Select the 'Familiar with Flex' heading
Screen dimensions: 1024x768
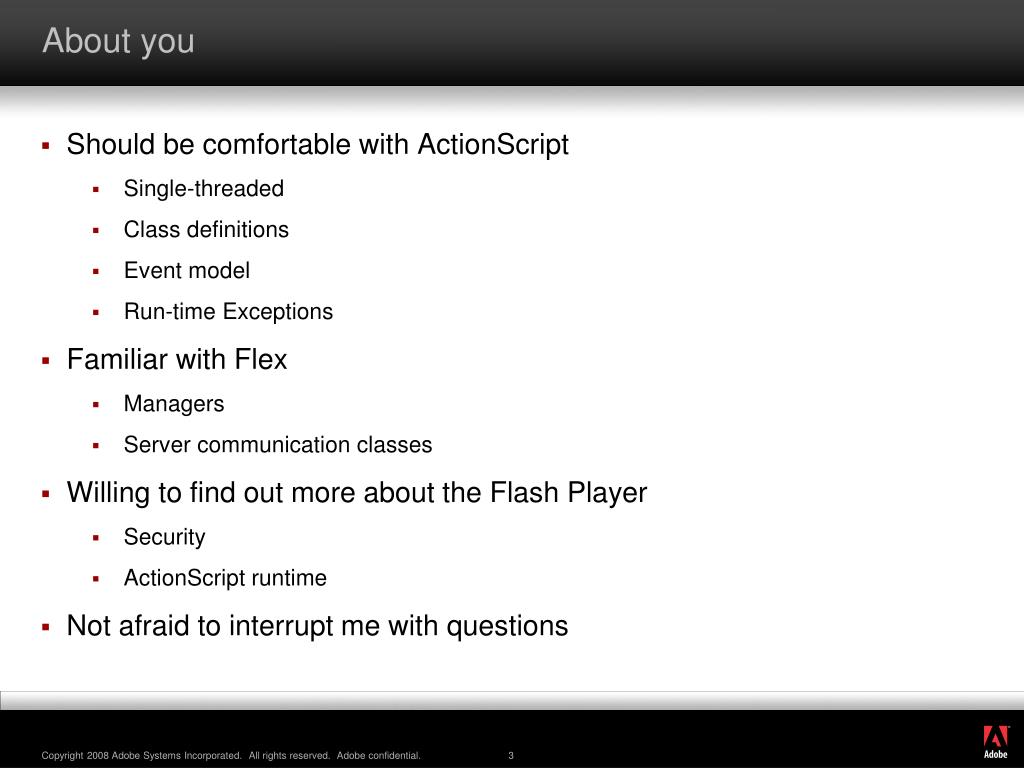click(177, 359)
